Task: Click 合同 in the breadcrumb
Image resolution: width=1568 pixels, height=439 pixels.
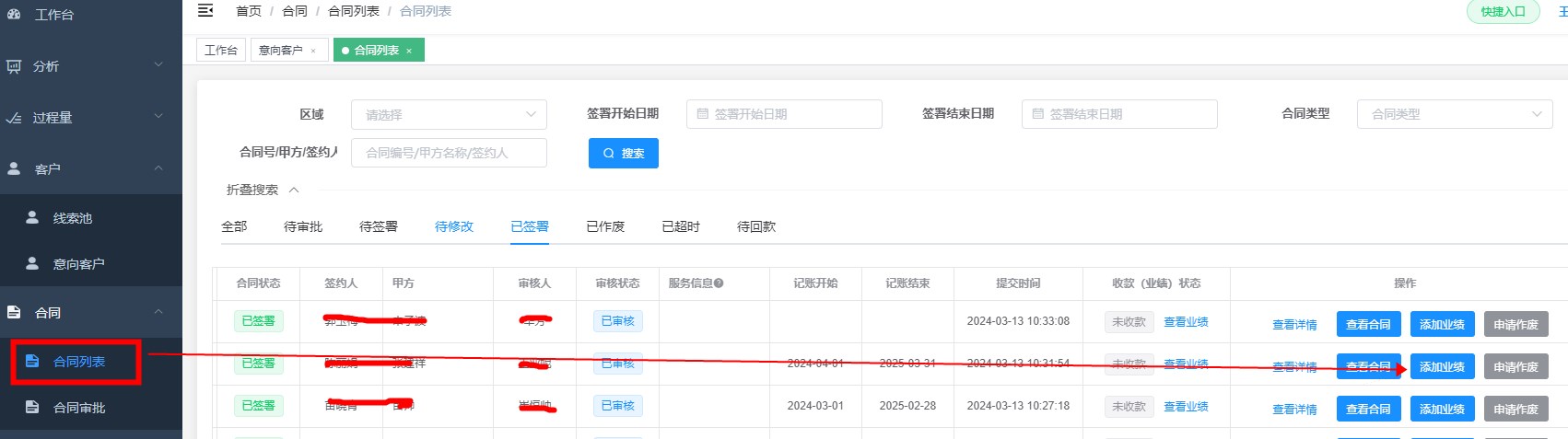Action: coord(295,11)
